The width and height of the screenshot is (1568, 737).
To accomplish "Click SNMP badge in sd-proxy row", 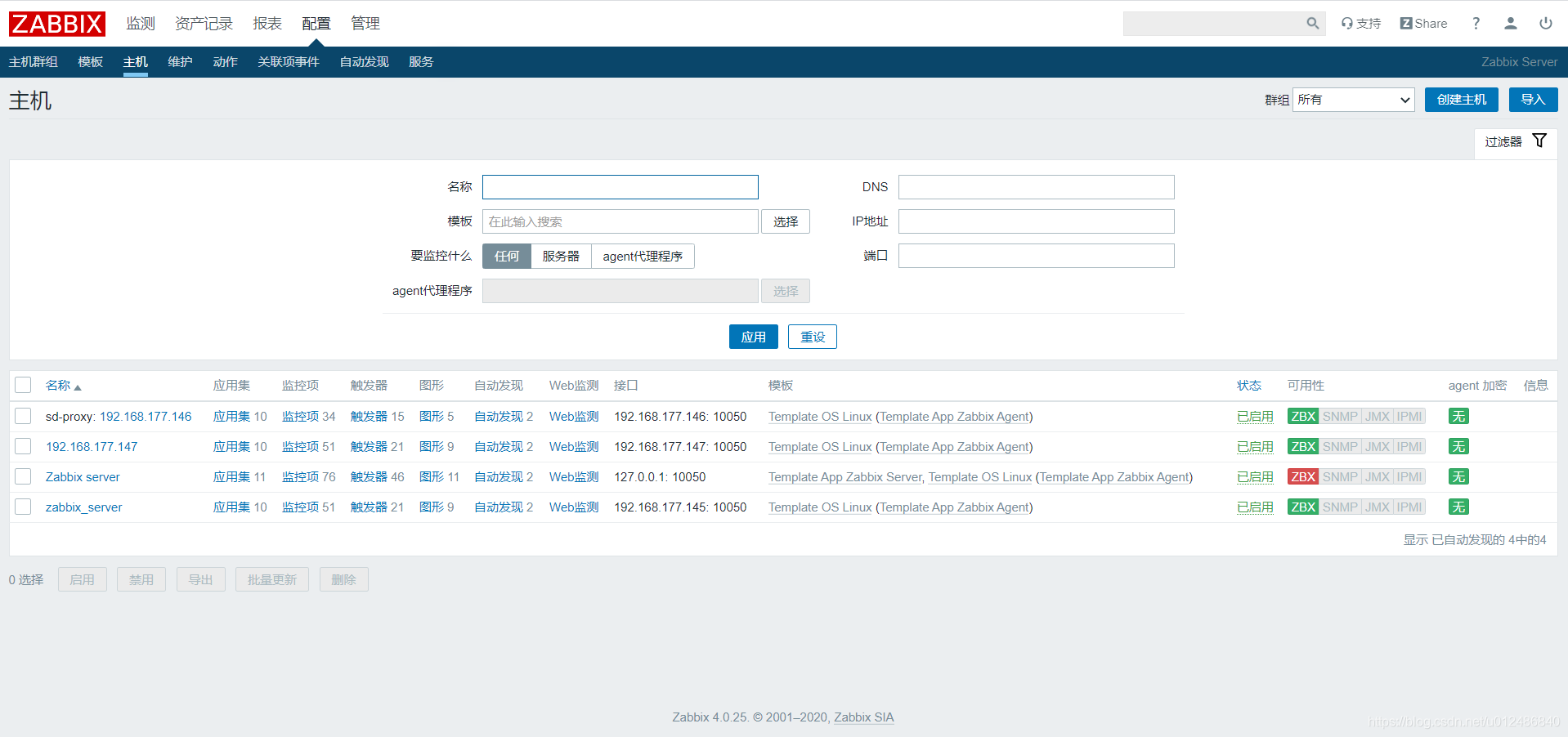I will coord(1340,417).
